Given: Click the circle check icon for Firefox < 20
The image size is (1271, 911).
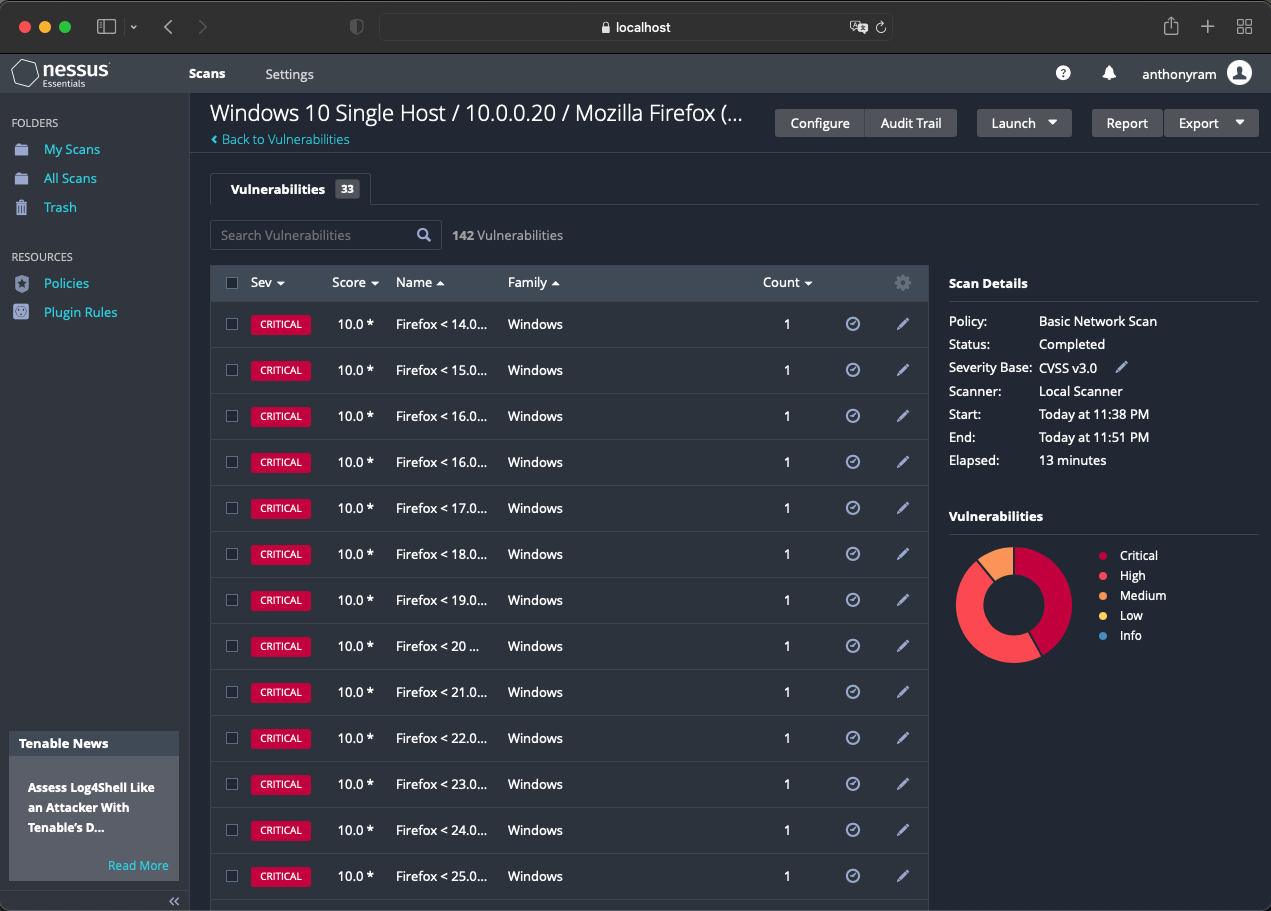Looking at the screenshot, I should pyautogui.click(x=853, y=646).
